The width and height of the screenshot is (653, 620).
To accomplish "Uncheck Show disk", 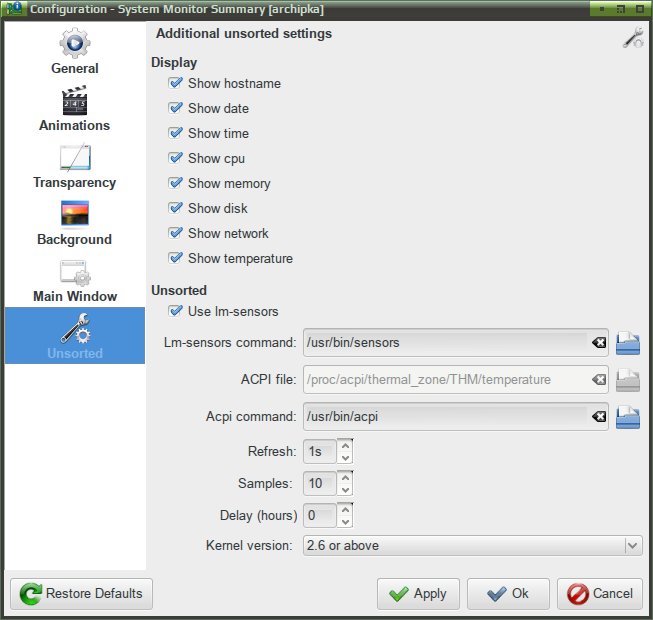I will coord(175,208).
